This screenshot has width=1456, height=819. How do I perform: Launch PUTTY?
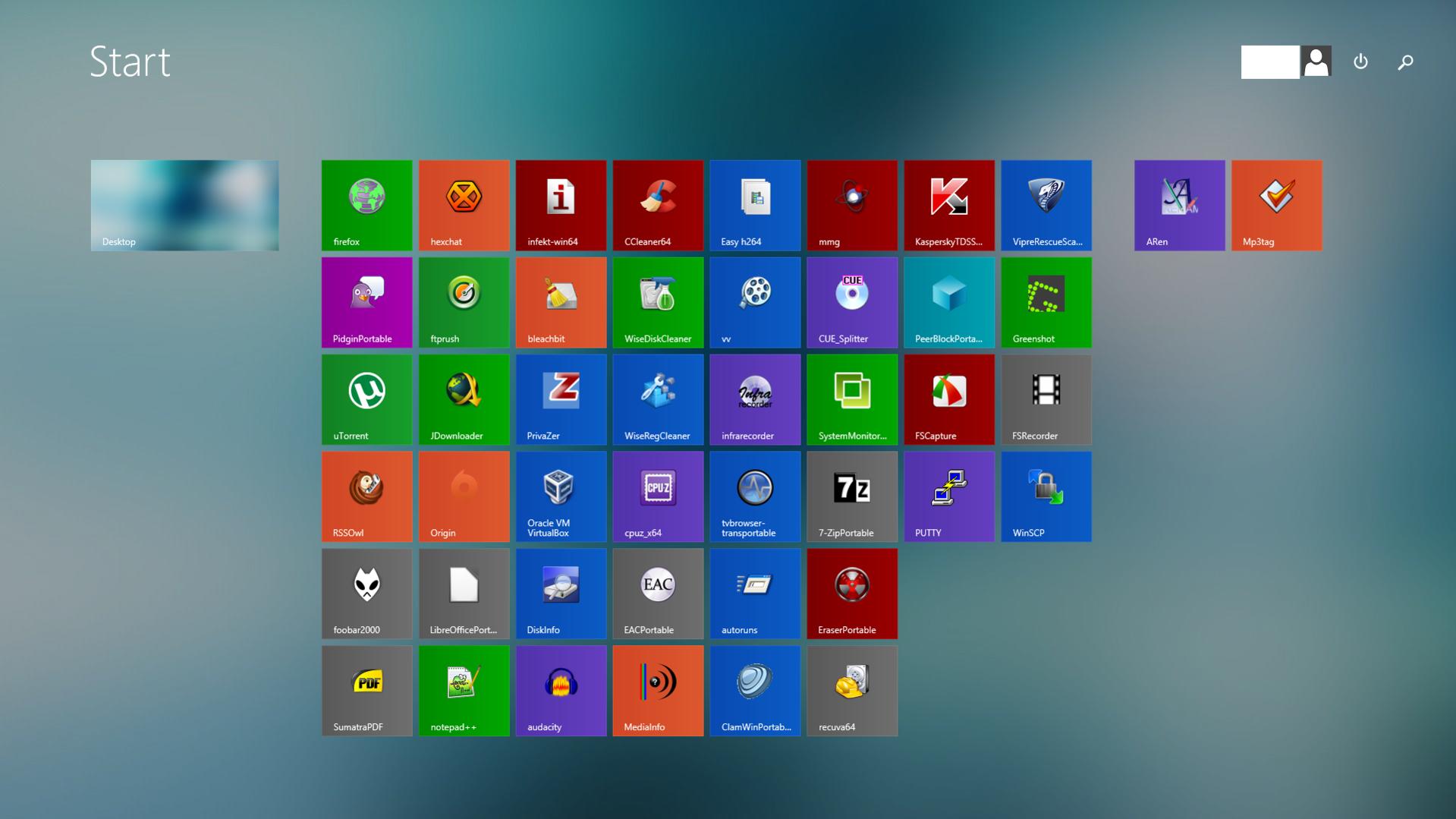pos(949,496)
